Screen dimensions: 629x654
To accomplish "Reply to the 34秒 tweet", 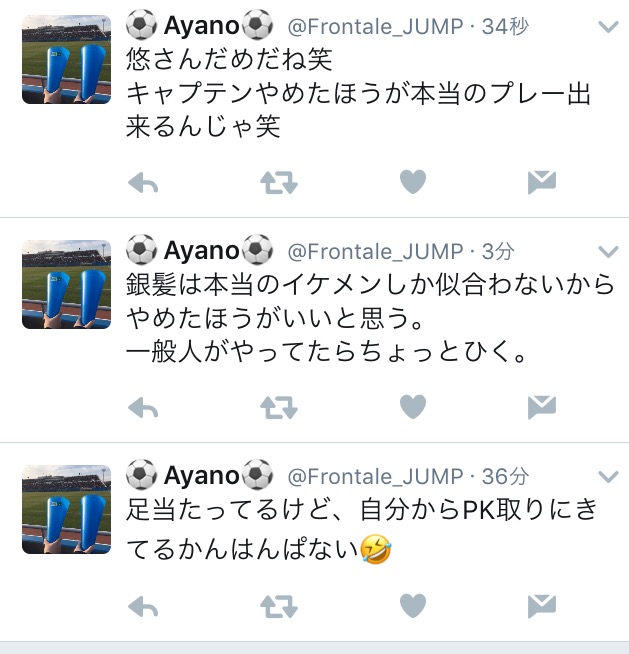I will [143, 183].
